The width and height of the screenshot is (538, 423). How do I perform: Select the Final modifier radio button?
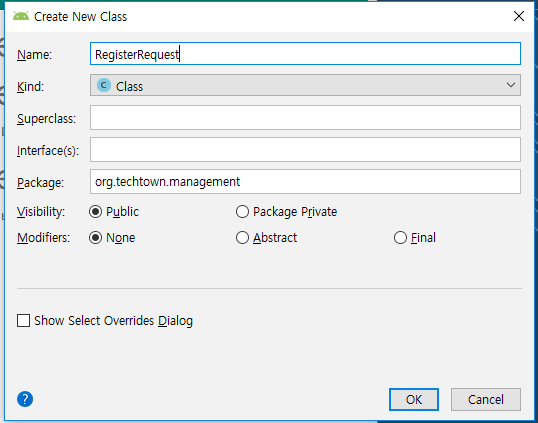click(x=400, y=237)
